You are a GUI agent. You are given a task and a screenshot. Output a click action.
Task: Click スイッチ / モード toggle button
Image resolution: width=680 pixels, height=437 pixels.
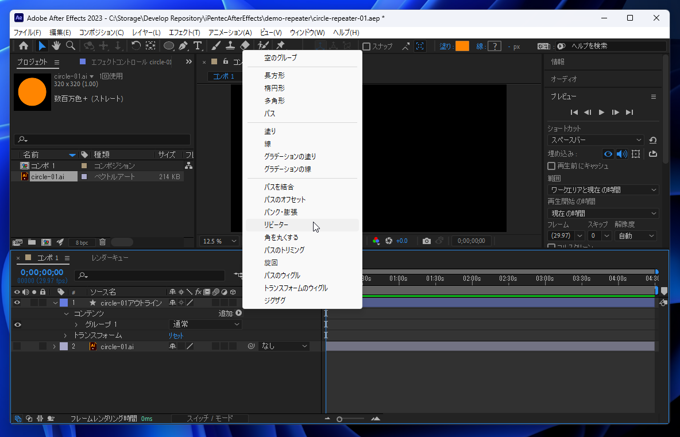(x=209, y=418)
